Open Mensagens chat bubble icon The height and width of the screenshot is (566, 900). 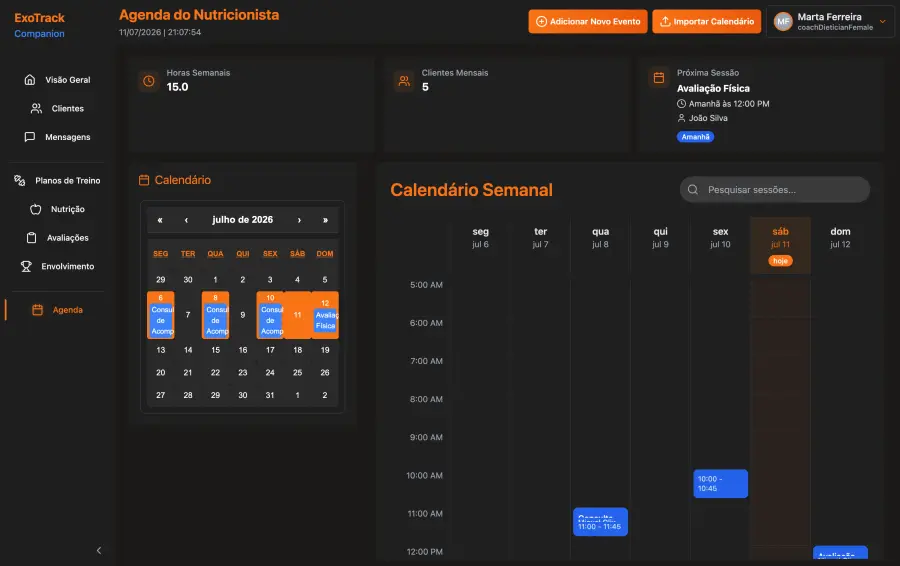pos(30,137)
